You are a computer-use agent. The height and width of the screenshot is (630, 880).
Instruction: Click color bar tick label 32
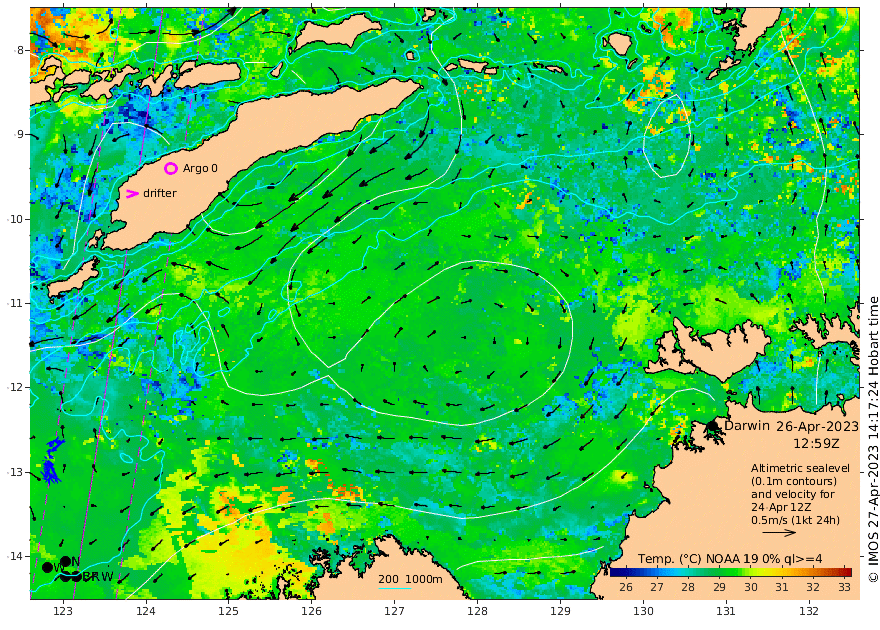point(813,587)
